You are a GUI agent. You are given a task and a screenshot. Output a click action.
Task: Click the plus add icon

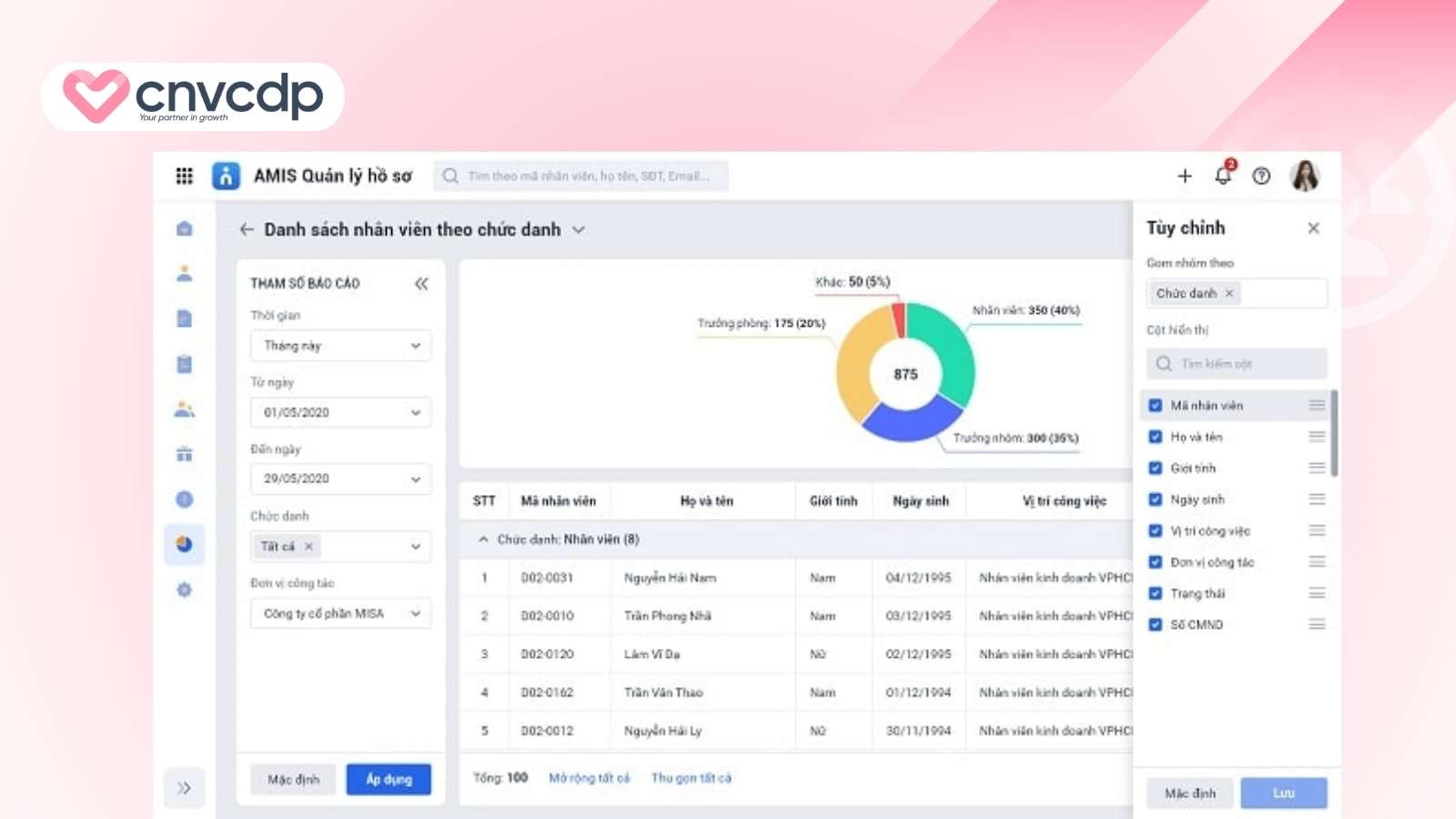coord(1184,177)
